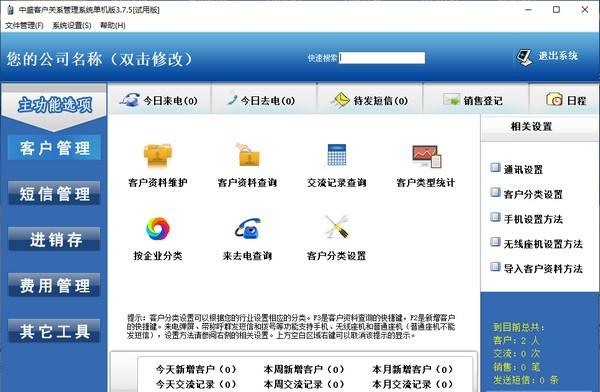600x392 pixels.
Task: Click the 今日来电 phone icon
Action: [129, 100]
